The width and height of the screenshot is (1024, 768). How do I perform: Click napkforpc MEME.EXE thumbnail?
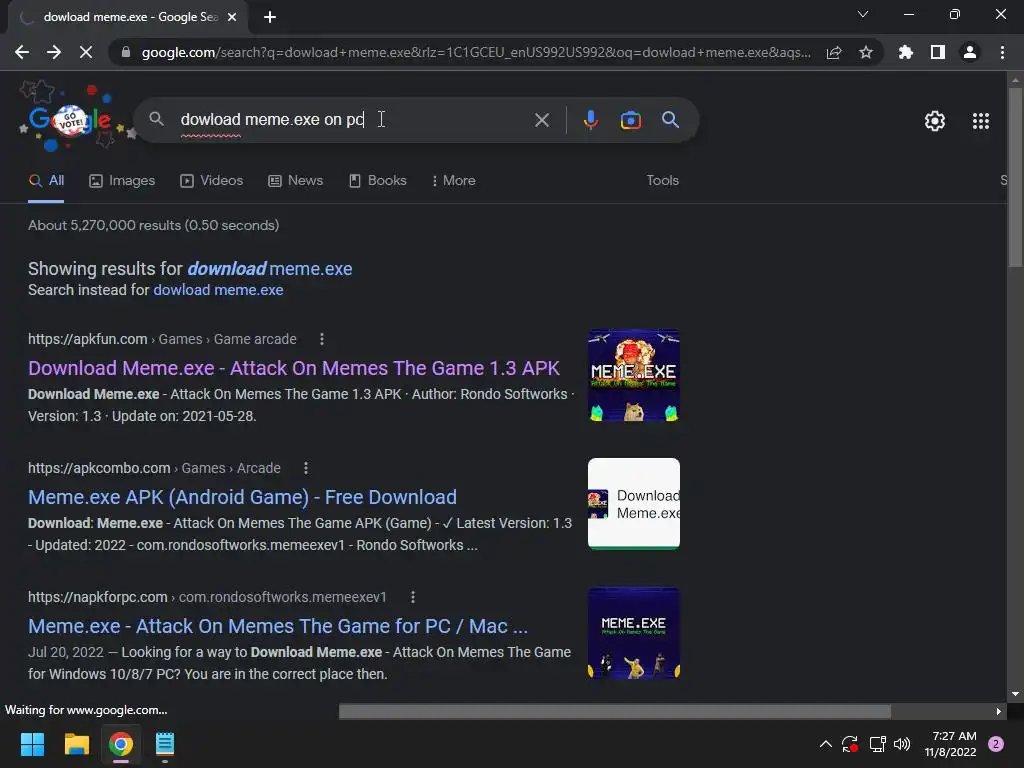[633, 633]
